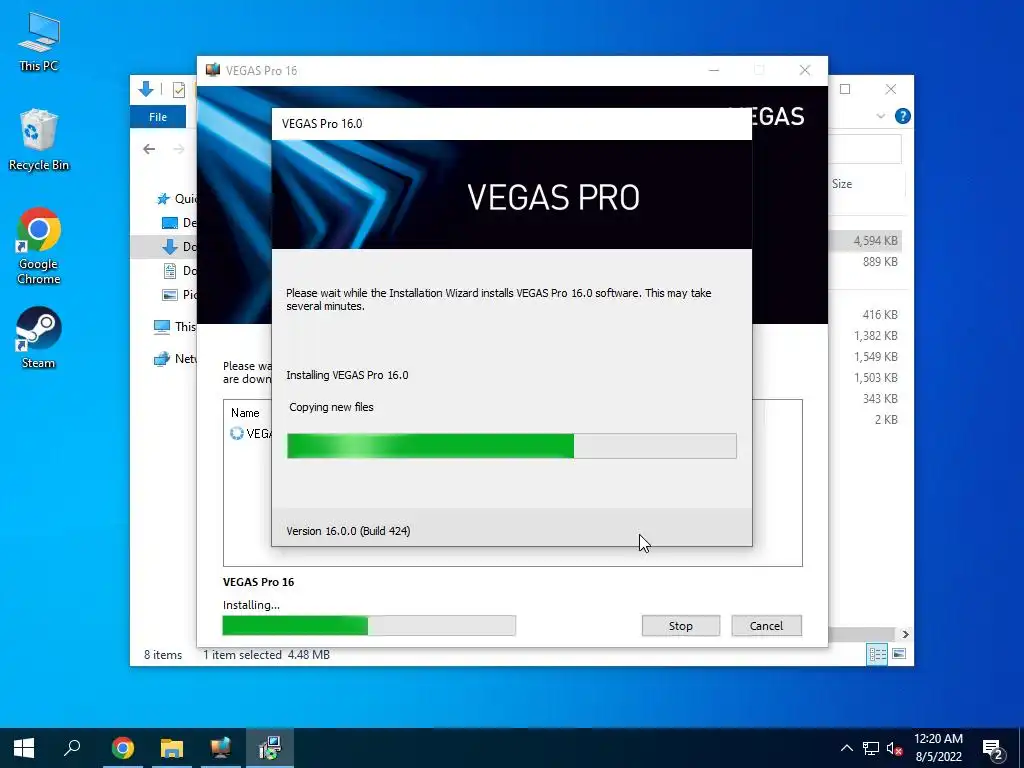Select Quick access in Explorer sidebar
The image size is (1024, 768).
[176, 199]
